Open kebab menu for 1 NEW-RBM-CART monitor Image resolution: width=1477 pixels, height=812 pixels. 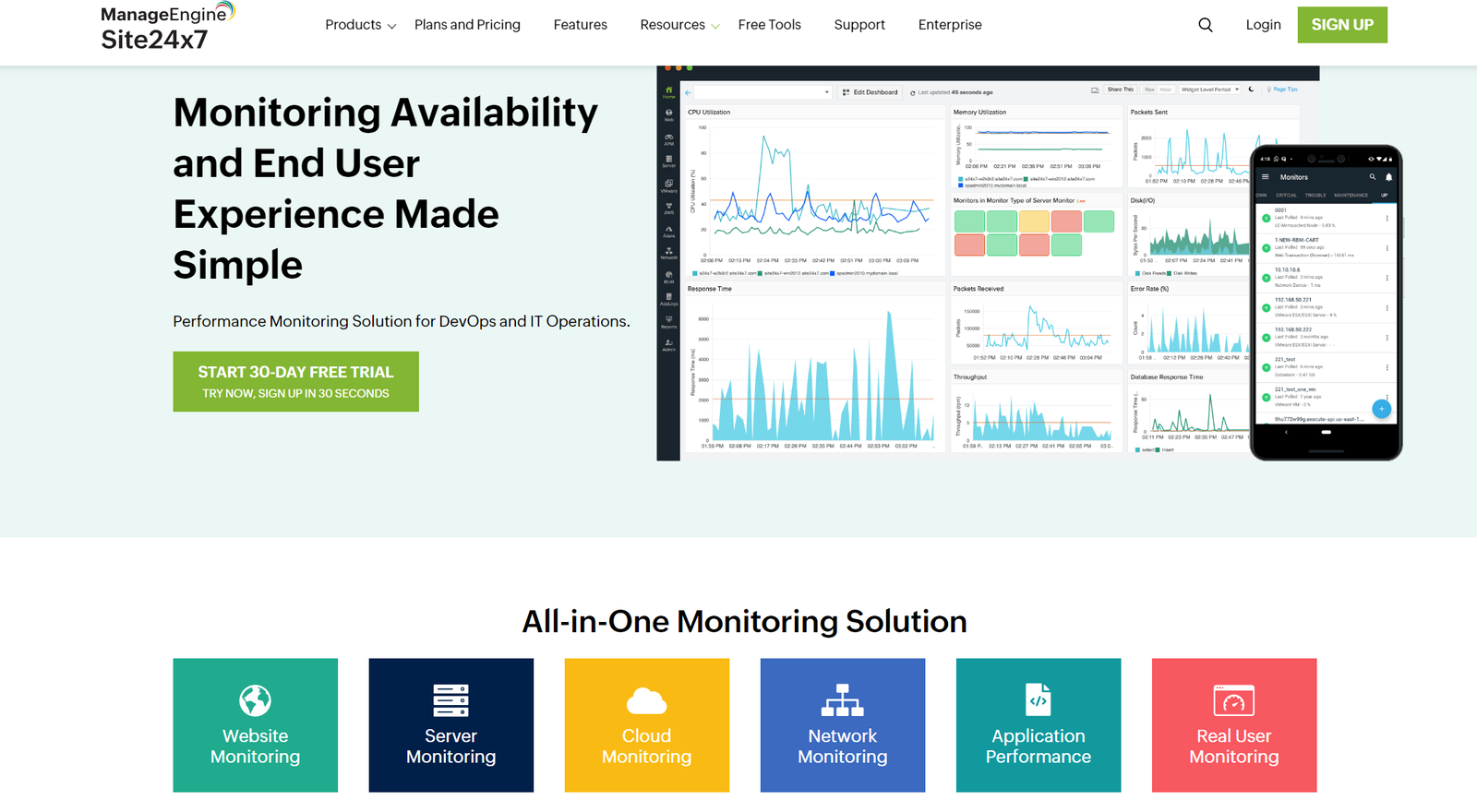click(1387, 248)
